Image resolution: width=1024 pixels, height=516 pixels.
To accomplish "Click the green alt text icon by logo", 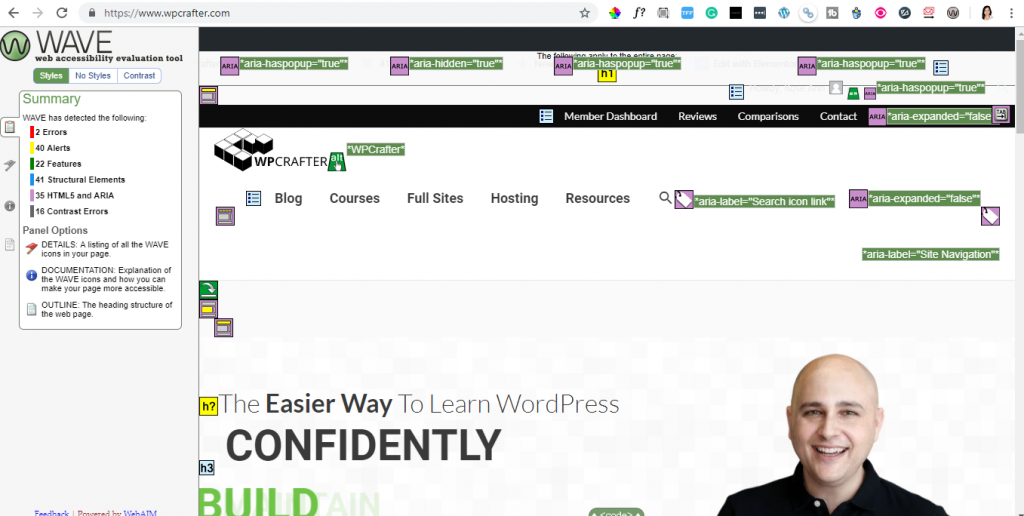I will (x=337, y=161).
